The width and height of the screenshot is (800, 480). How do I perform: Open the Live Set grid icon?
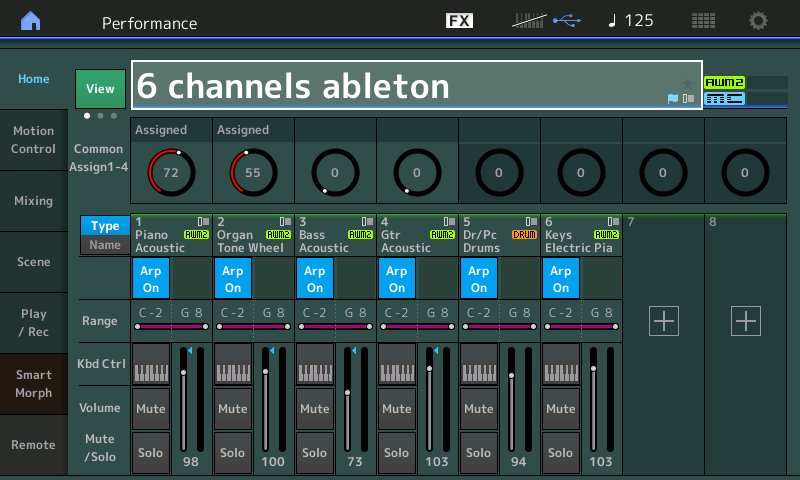703,21
